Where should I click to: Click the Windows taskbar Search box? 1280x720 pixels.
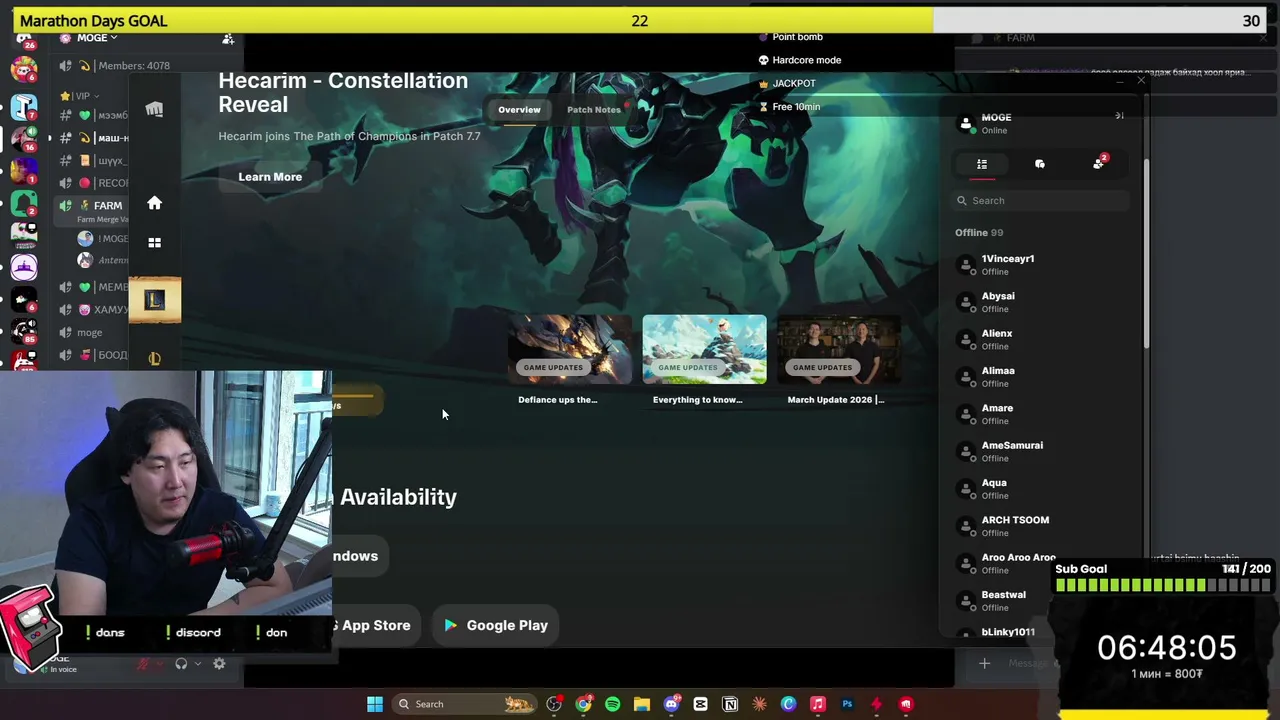coord(463,704)
